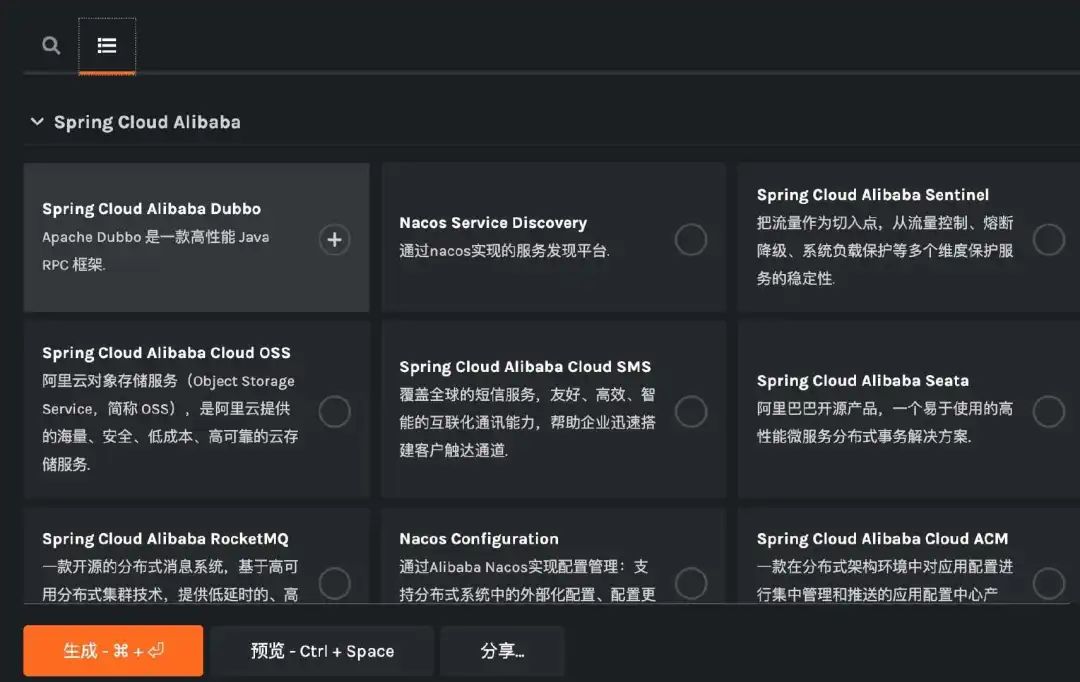Viewport: 1080px width, 682px height.
Task: Click the 预览 - Ctrl + Space button
Action: click(x=322, y=650)
